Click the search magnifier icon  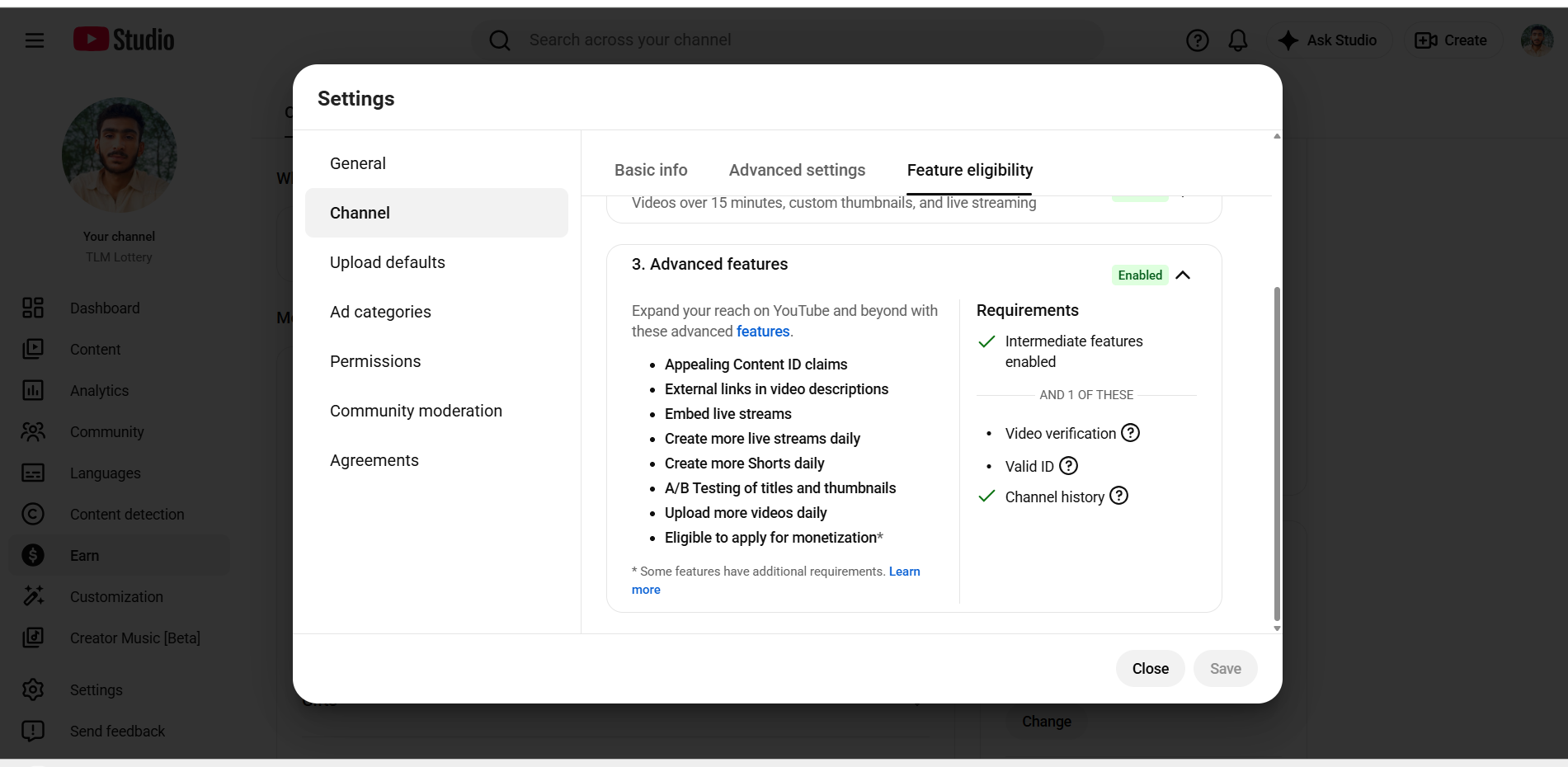[500, 40]
